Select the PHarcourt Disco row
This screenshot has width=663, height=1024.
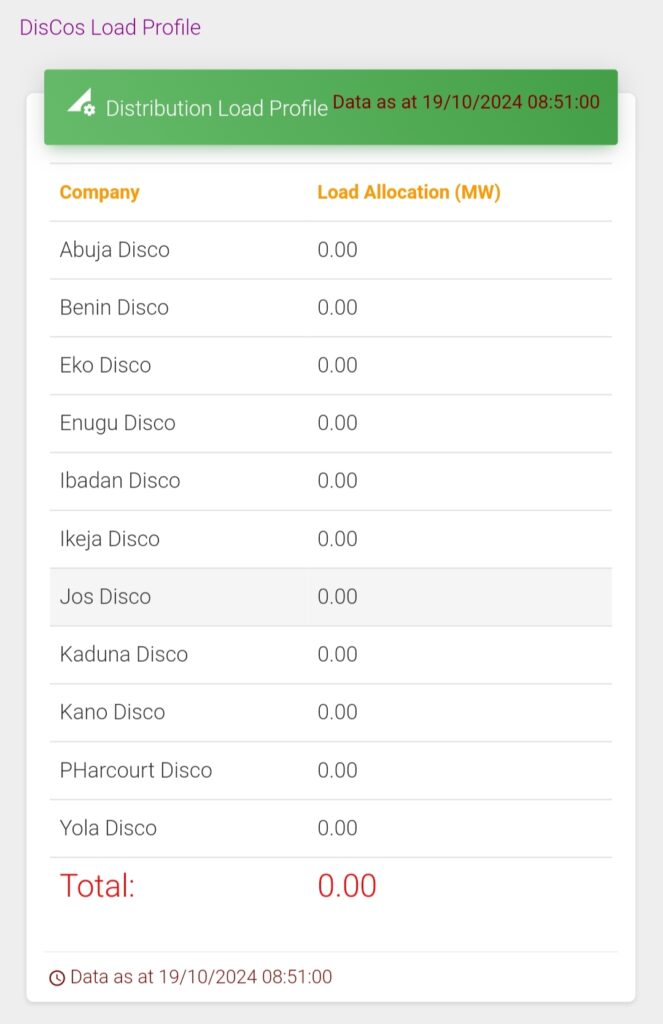(x=331, y=770)
